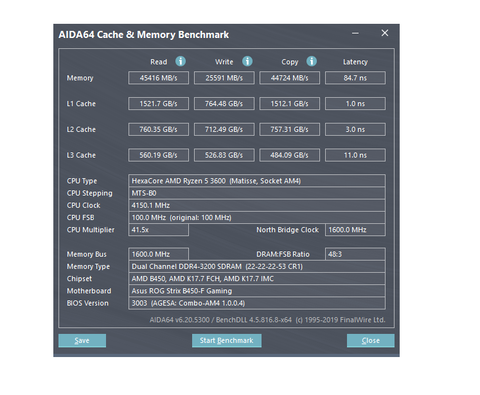Select L1 Cache copy 1512.1 GB/s
Image resolution: width=480 pixels, height=395 pixels.
[289, 104]
